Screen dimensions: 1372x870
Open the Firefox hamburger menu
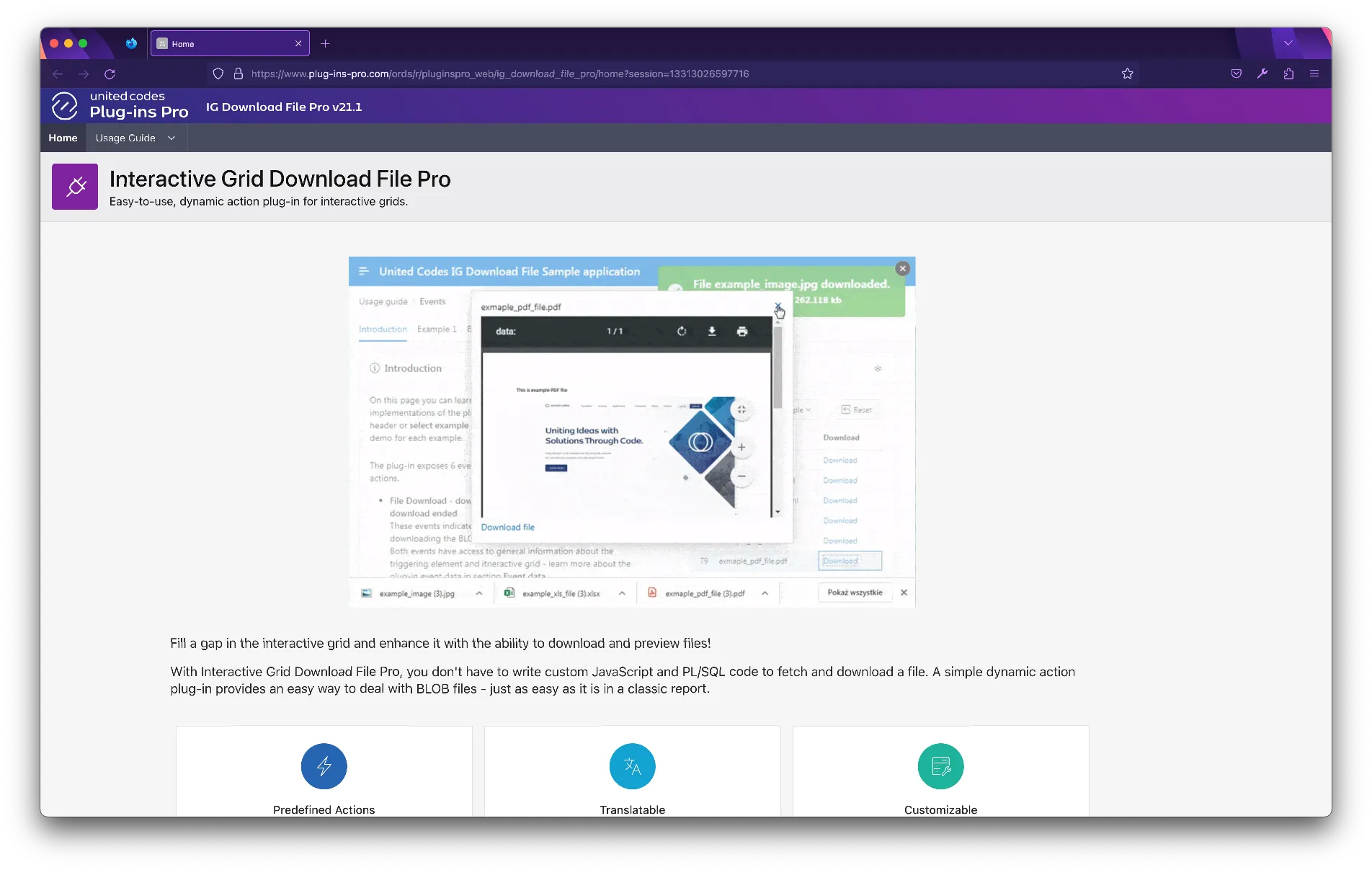[1314, 74]
